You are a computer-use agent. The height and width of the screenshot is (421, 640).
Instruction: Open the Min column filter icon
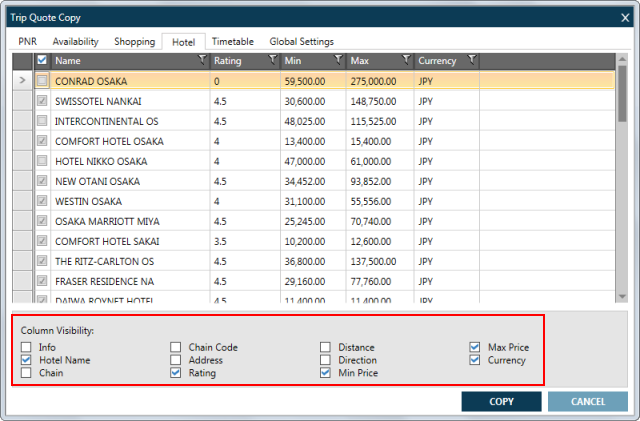pos(339,61)
